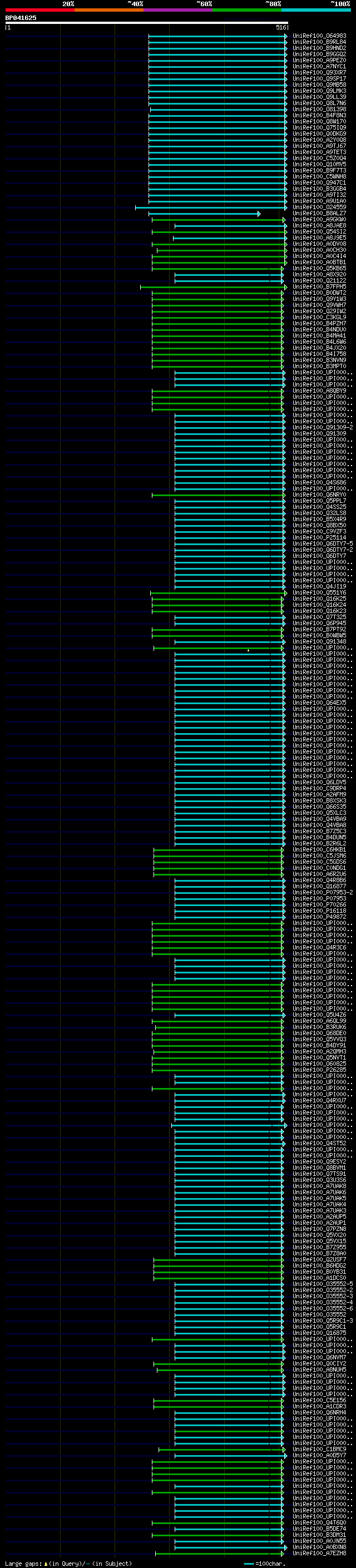Open hit UniRef100_Q91309-2
The image size is (356, 1568).
coord(323,427)
